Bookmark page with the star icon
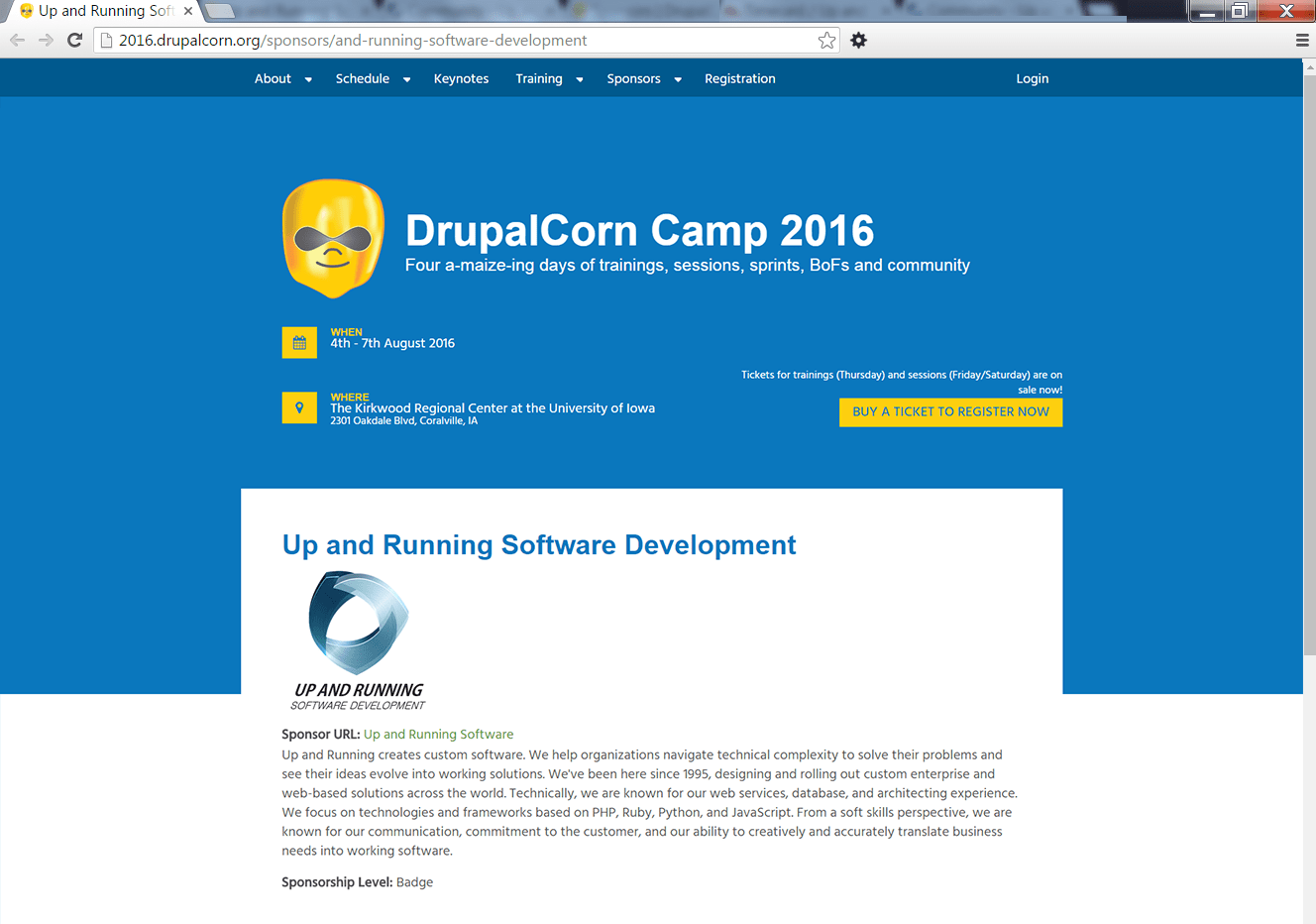This screenshot has width=1316, height=924. point(826,41)
